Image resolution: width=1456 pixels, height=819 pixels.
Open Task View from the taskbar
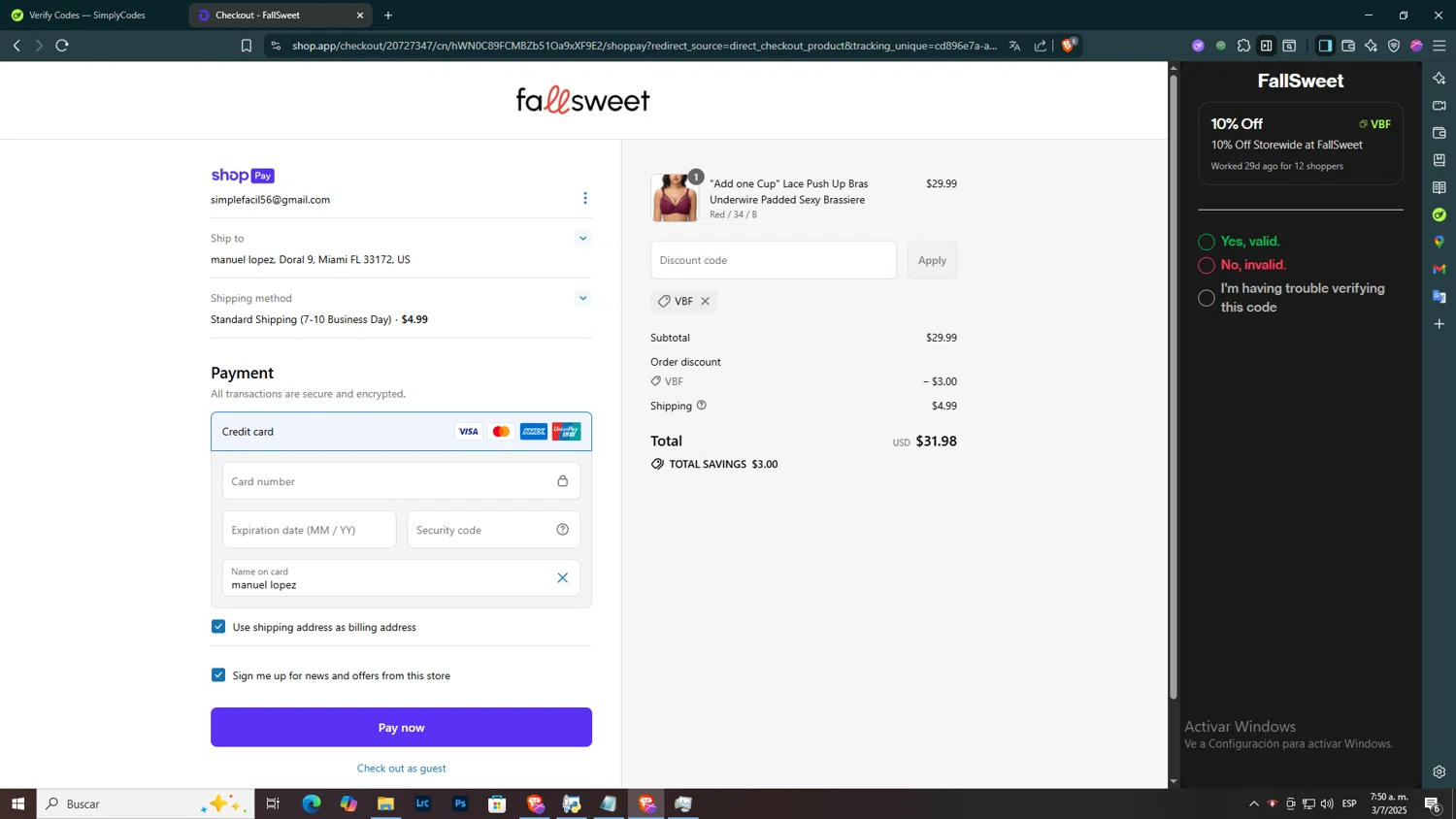click(273, 803)
